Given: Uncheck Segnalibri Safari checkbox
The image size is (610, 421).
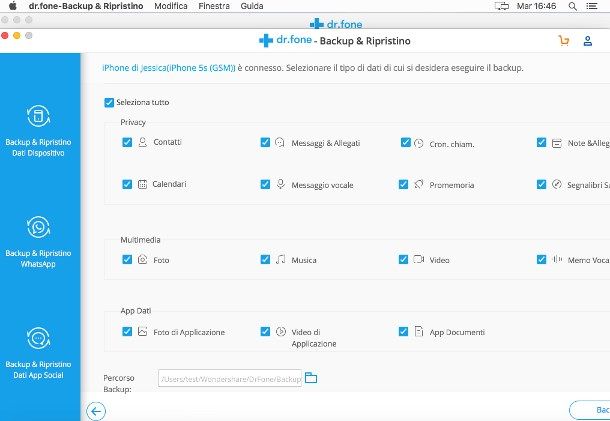Looking at the screenshot, I should [x=541, y=184].
